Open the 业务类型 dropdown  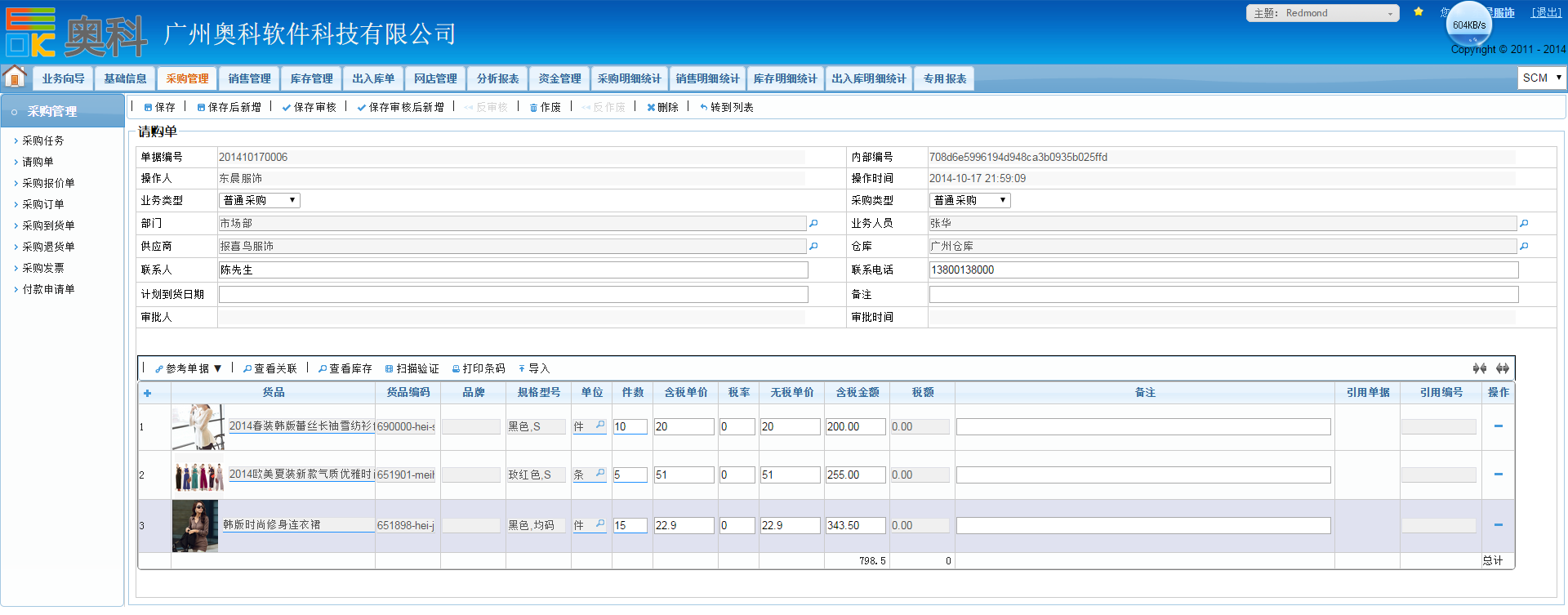click(259, 200)
